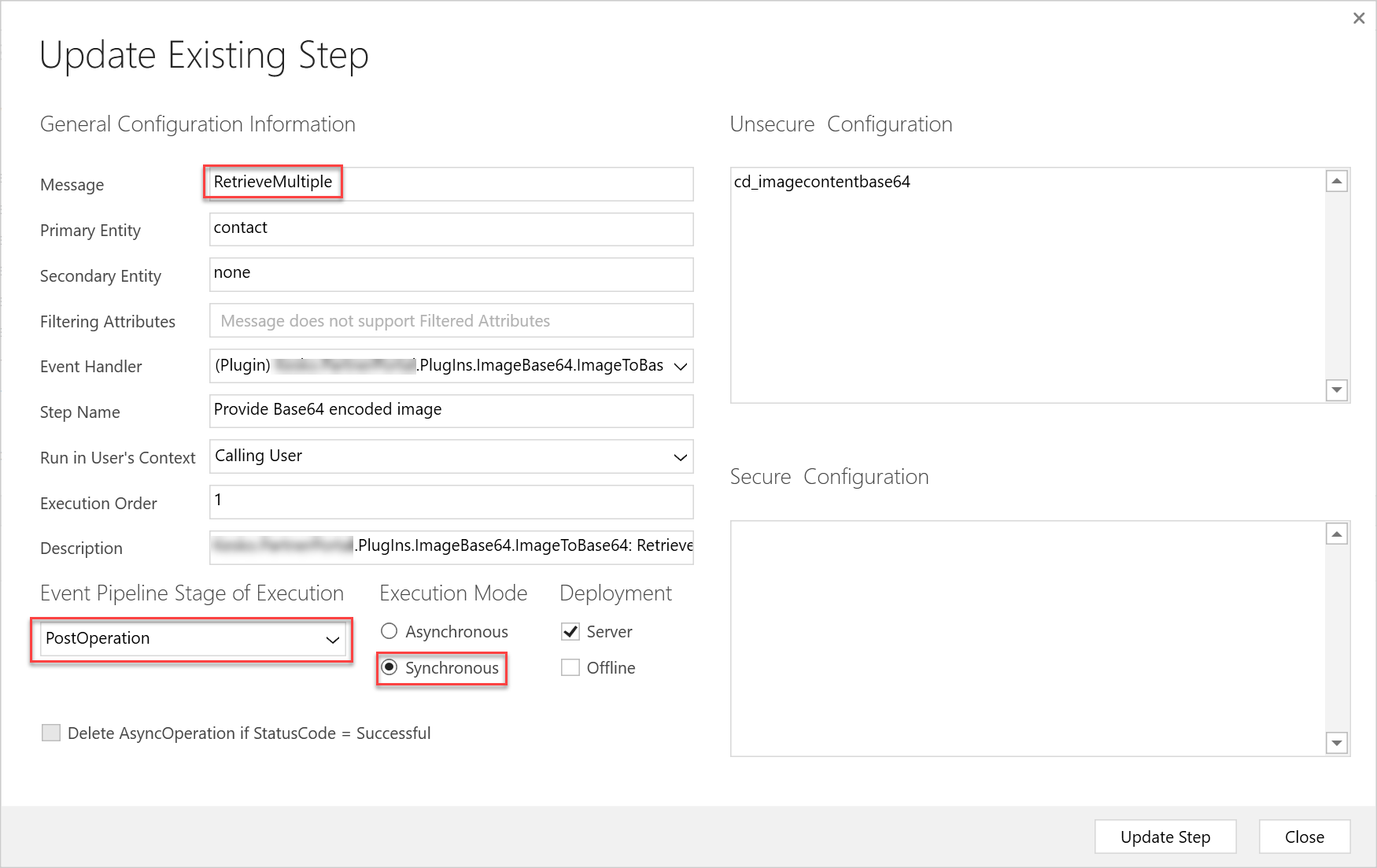Screen dimensions: 1377x868
Task: Open the Run in User's Context dropdown
Action: tap(680, 456)
